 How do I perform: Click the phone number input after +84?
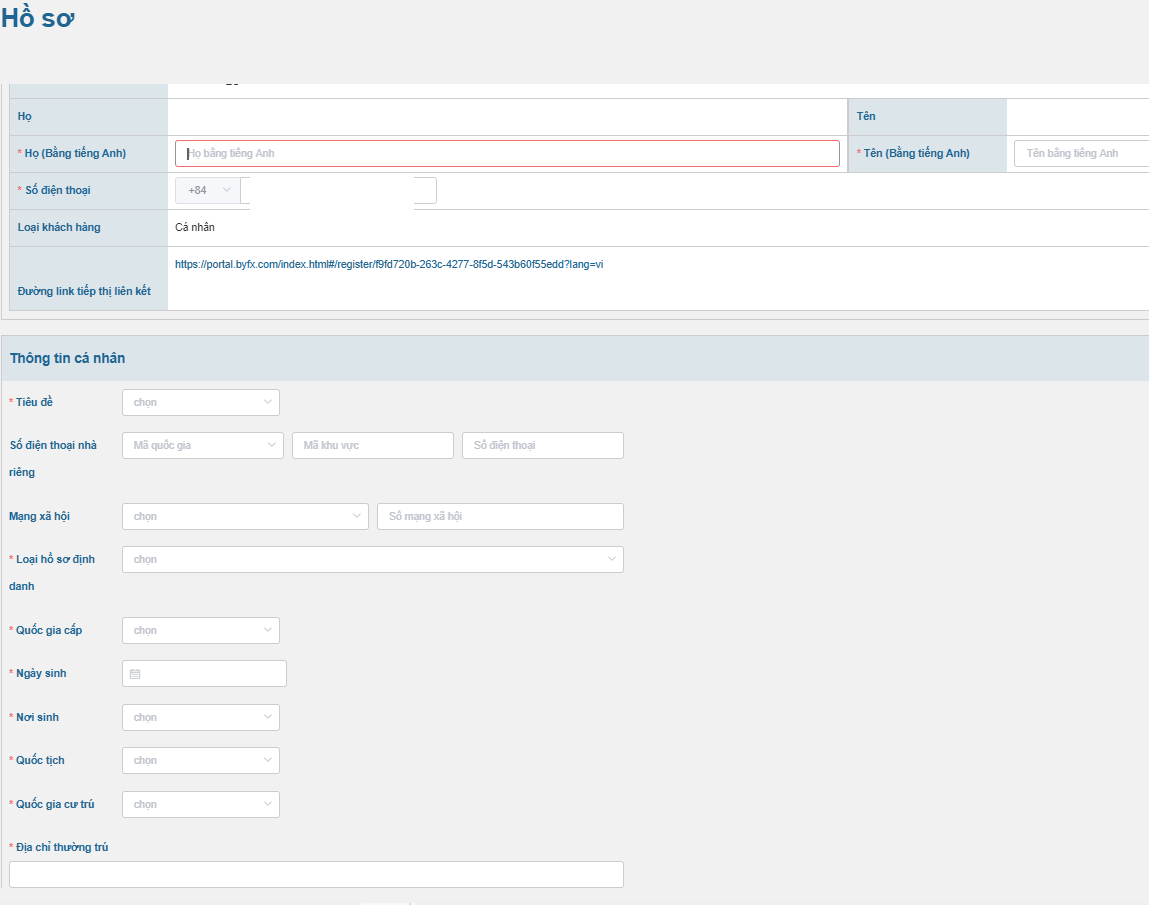[339, 191]
